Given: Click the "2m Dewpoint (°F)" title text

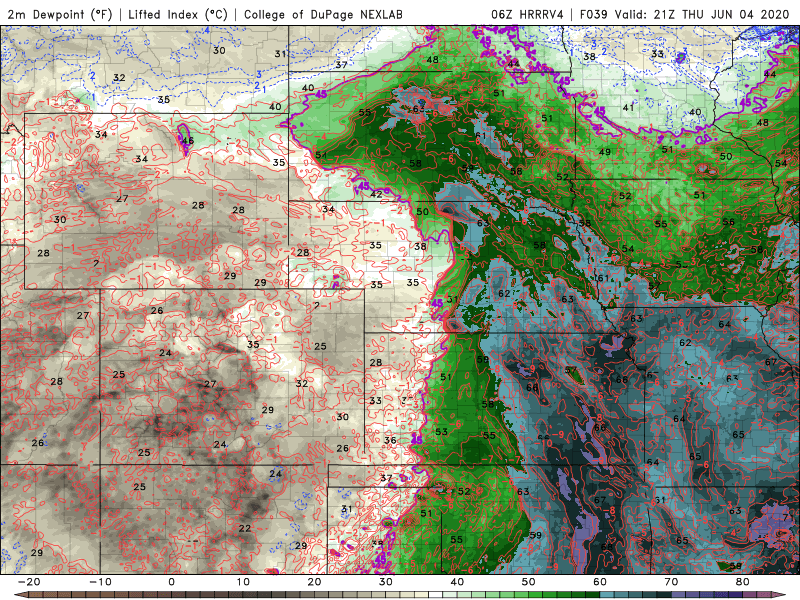Looking at the screenshot, I should [x=60, y=14].
